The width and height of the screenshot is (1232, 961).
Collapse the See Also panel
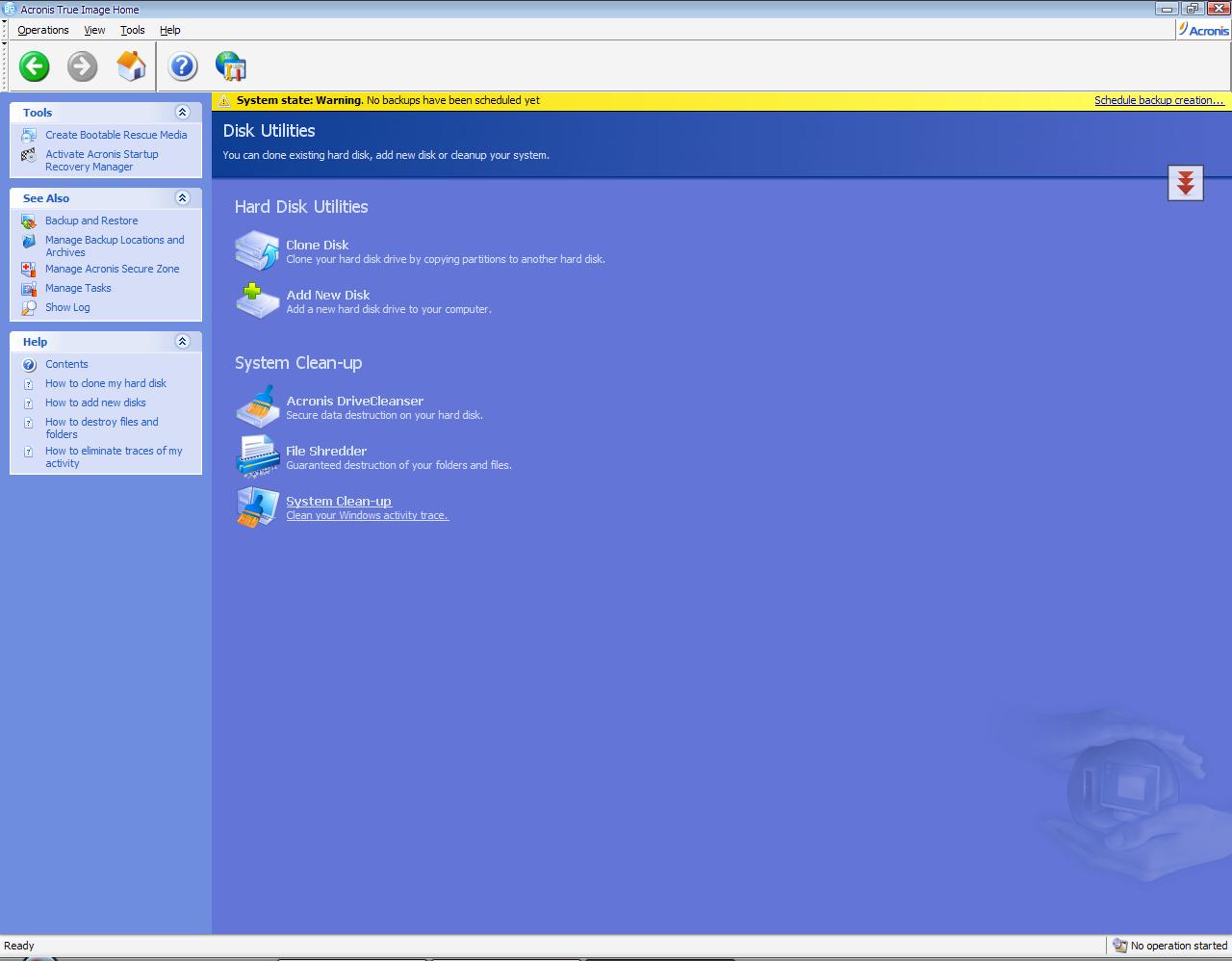[182, 198]
